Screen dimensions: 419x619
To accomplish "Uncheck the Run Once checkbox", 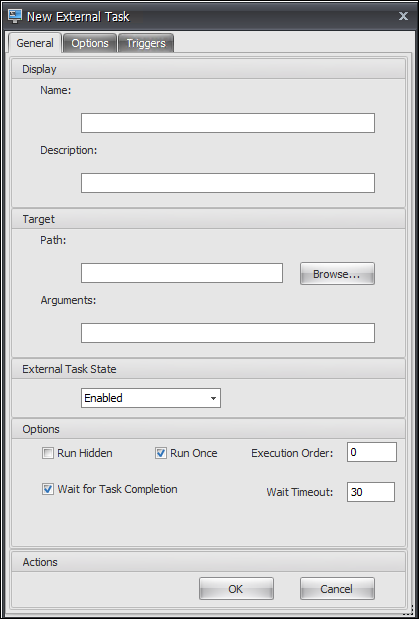I will click(161, 453).
